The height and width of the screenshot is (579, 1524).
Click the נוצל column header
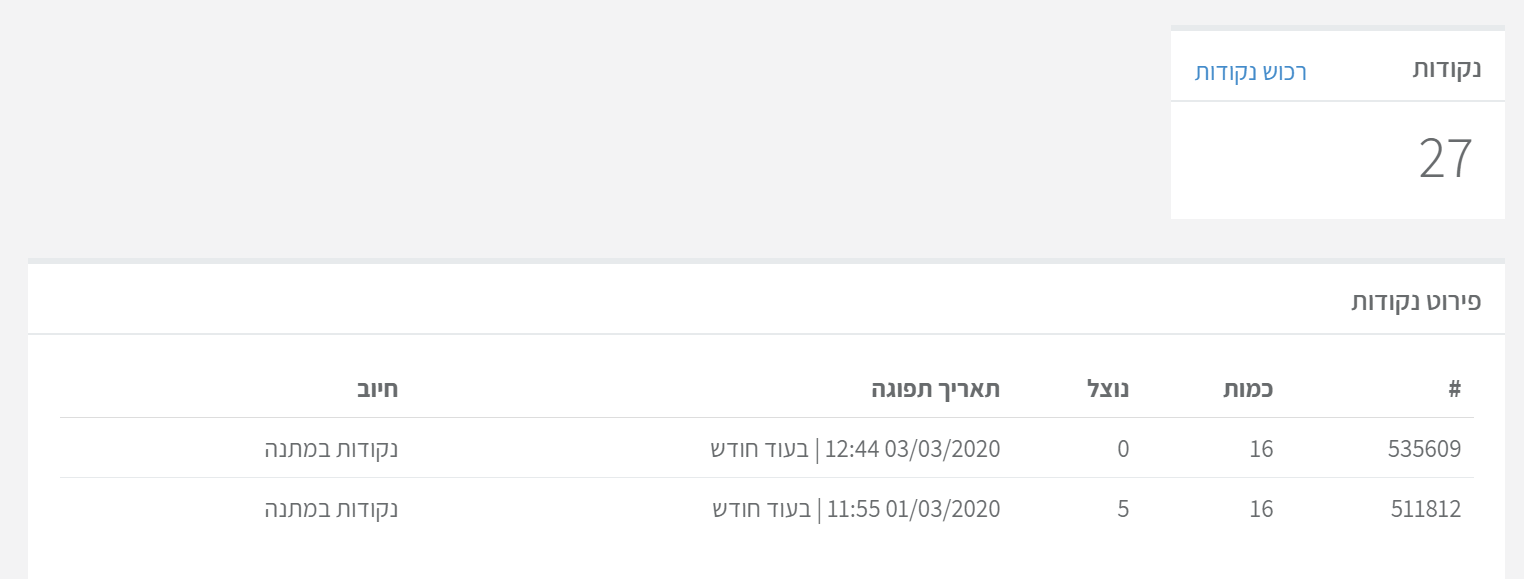click(1108, 389)
